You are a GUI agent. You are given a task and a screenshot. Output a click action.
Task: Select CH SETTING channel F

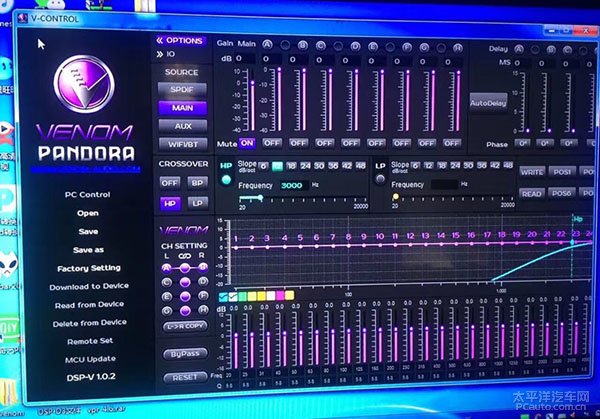(x=204, y=295)
